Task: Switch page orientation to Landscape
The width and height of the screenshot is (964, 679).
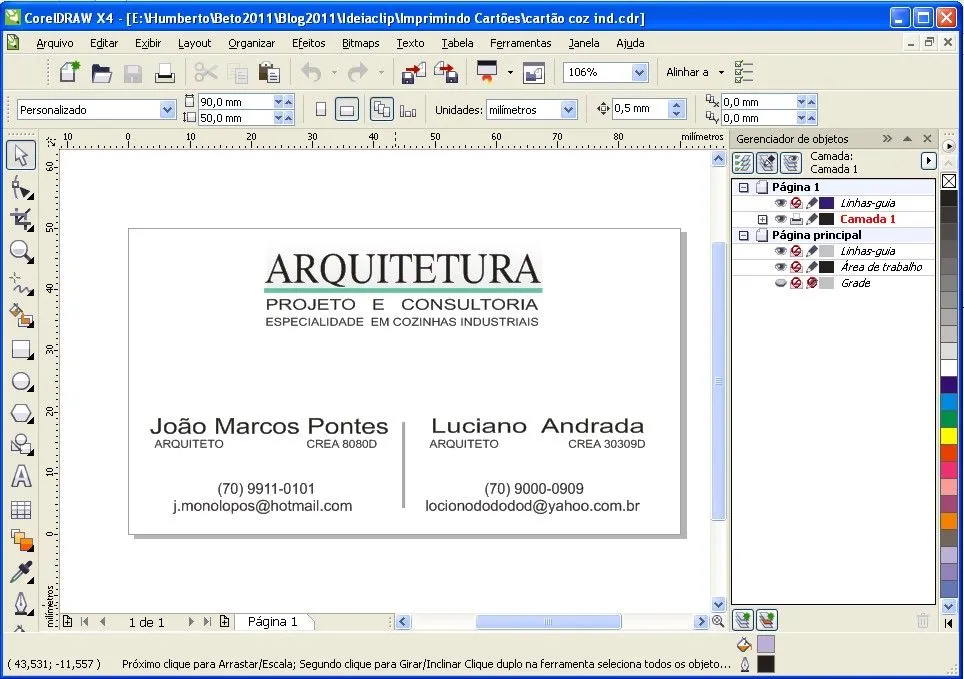Action: (x=347, y=109)
